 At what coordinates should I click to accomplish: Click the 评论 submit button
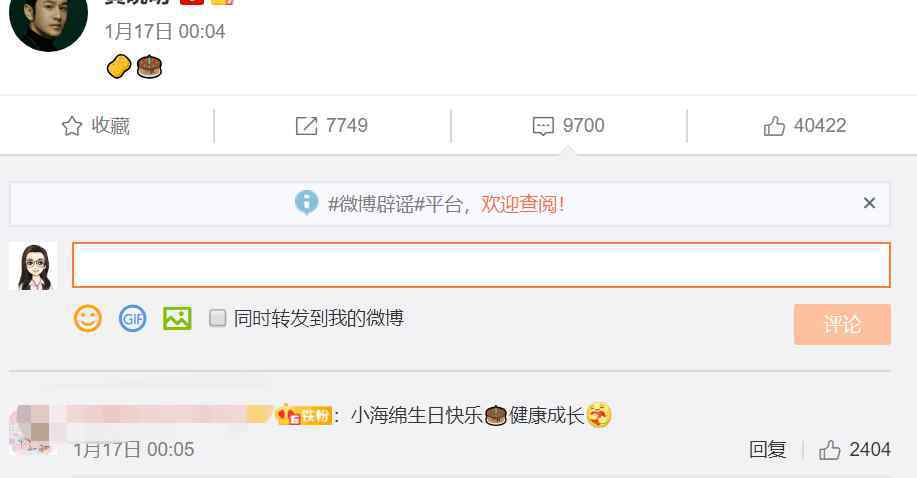click(x=842, y=324)
